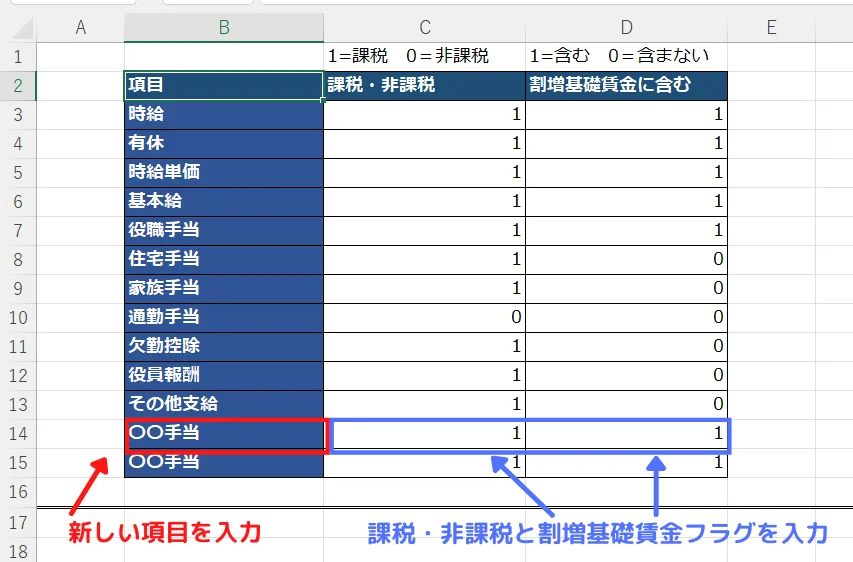853x562 pixels.
Task: Select the 割増基礎賃金 value cell for 住宅手当
Action: point(626,259)
